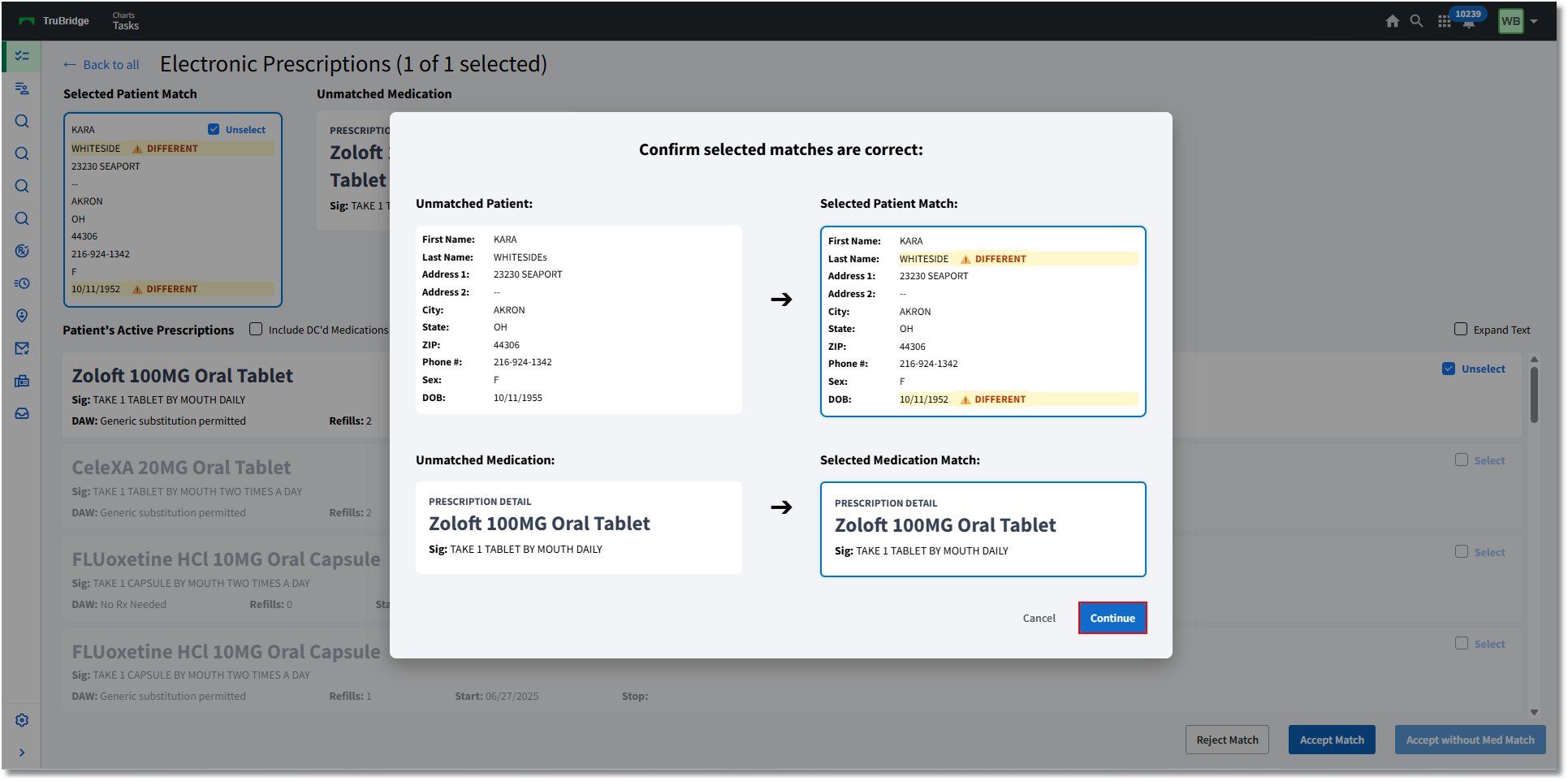Click the Accept Match button
This screenshot has height=781, width=1568.
click(1332, 740)
